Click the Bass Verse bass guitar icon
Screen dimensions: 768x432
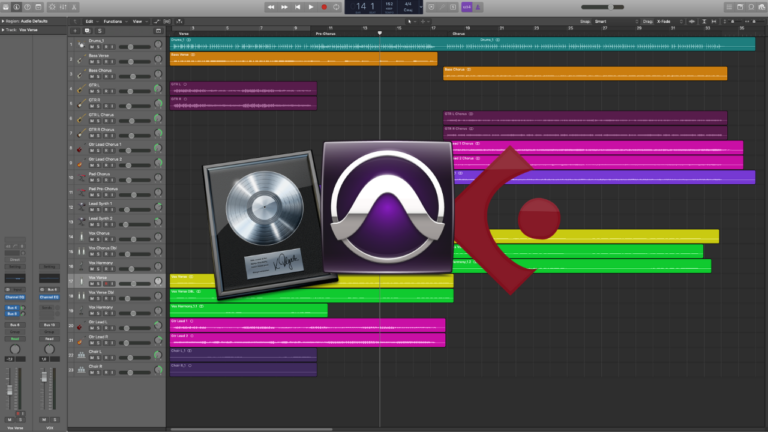81,59
